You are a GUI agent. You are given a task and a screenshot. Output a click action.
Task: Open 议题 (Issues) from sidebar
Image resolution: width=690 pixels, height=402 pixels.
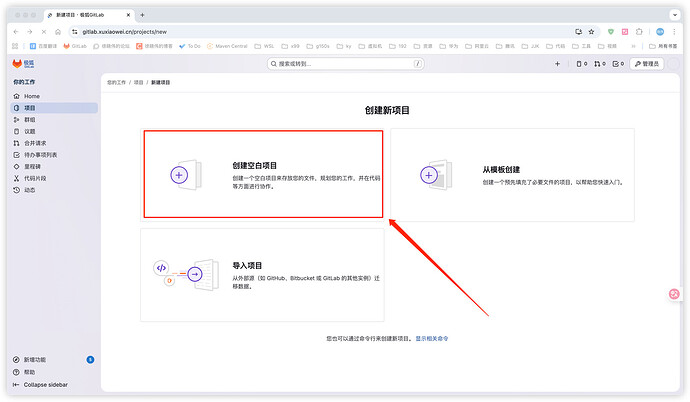pyautogui.click(x=29, y=131)
